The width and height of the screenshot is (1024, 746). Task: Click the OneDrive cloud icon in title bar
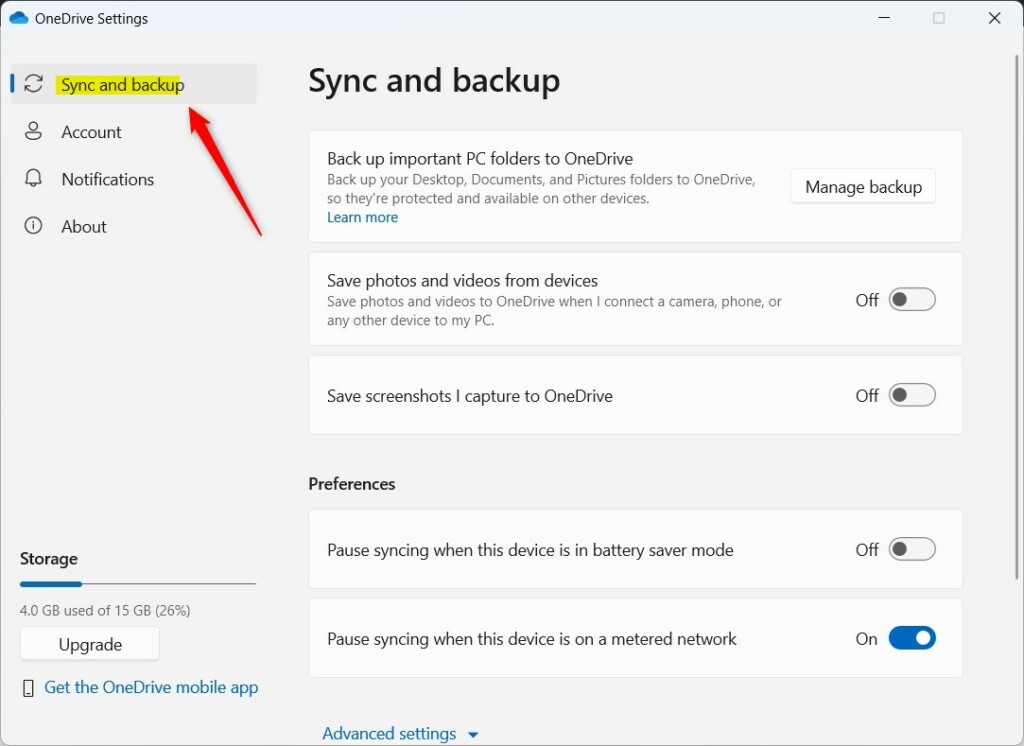(19, 18)
